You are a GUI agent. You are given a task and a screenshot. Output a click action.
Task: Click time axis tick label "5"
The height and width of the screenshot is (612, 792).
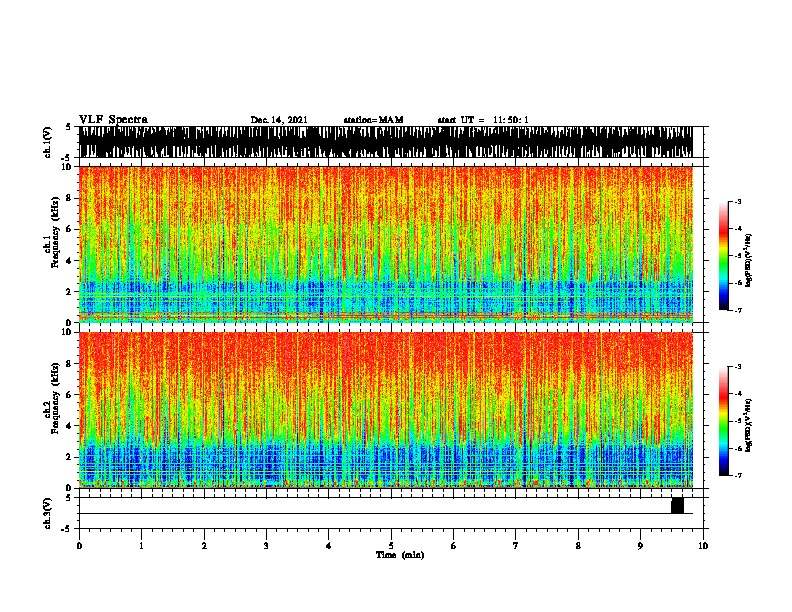[391, 546]
